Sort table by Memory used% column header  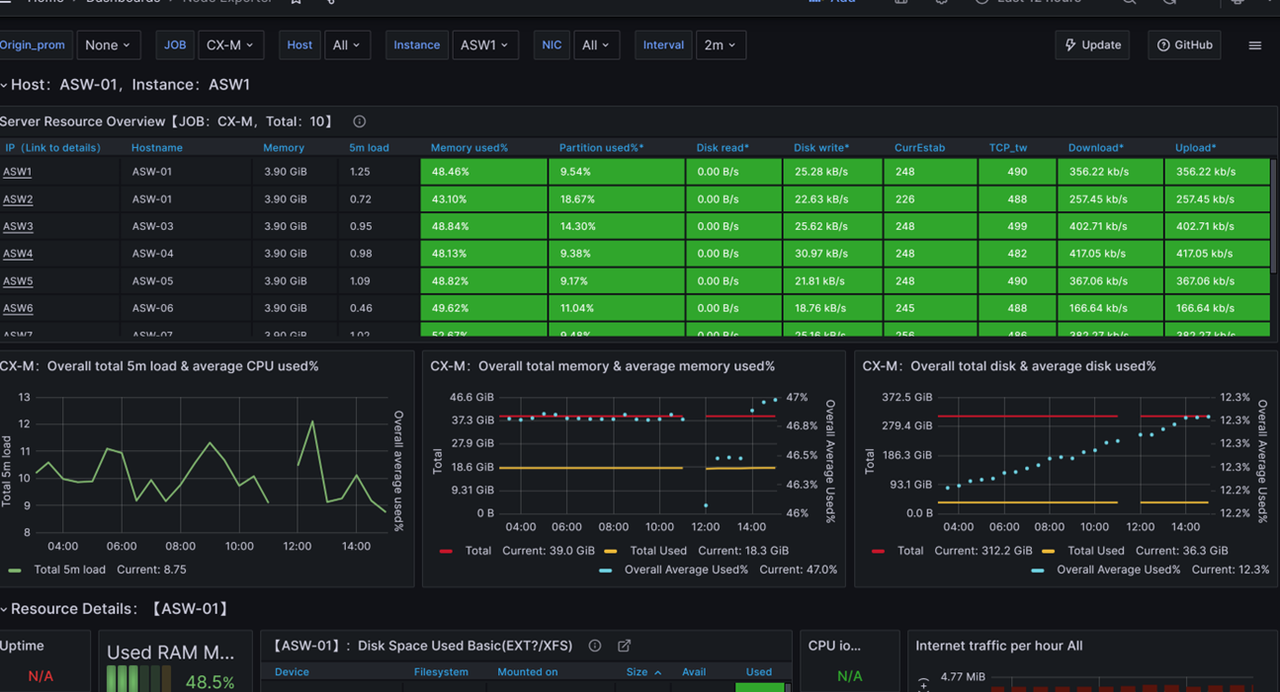pos(469,148)
